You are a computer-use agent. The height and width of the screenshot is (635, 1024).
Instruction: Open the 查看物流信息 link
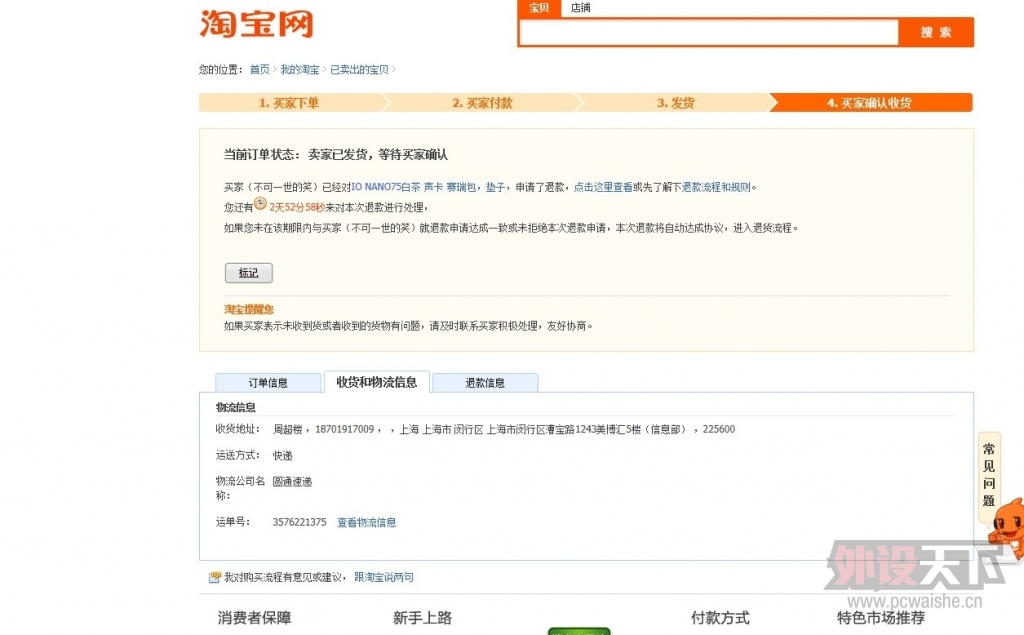[366, 522]
